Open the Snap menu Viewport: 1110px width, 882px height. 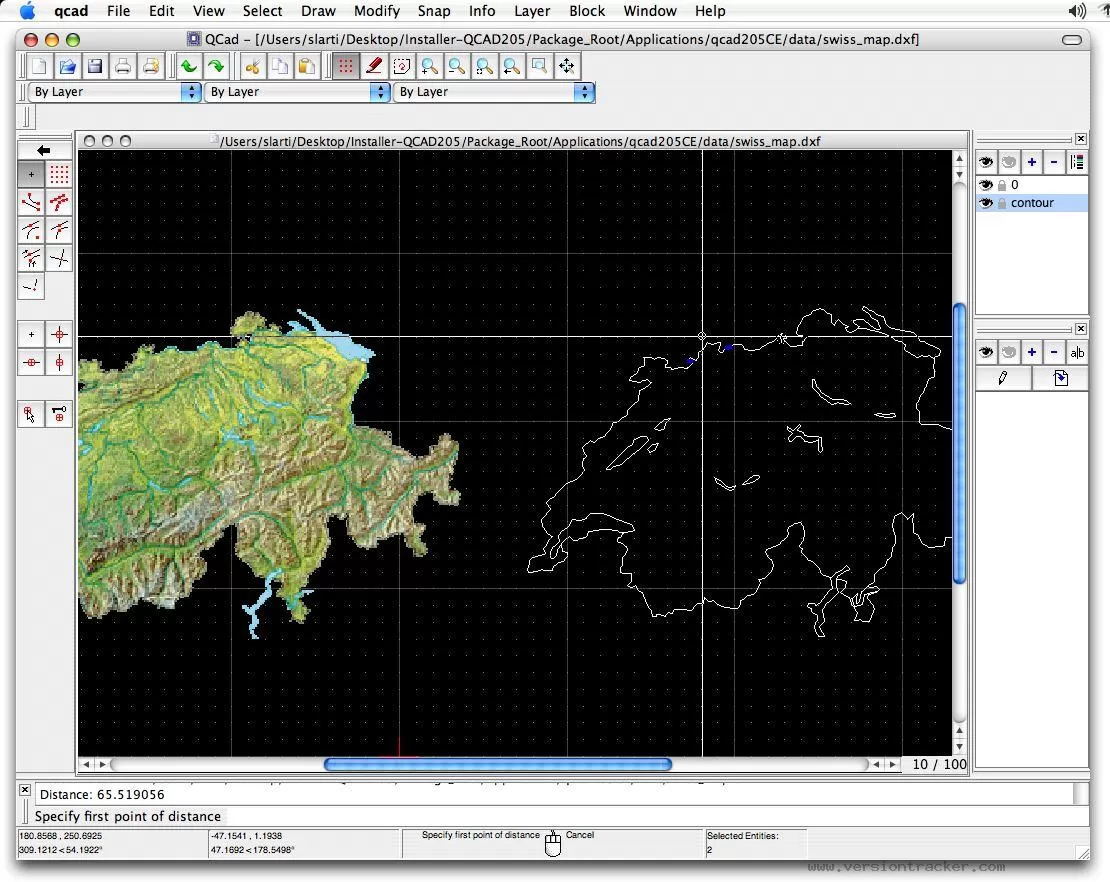434,11
